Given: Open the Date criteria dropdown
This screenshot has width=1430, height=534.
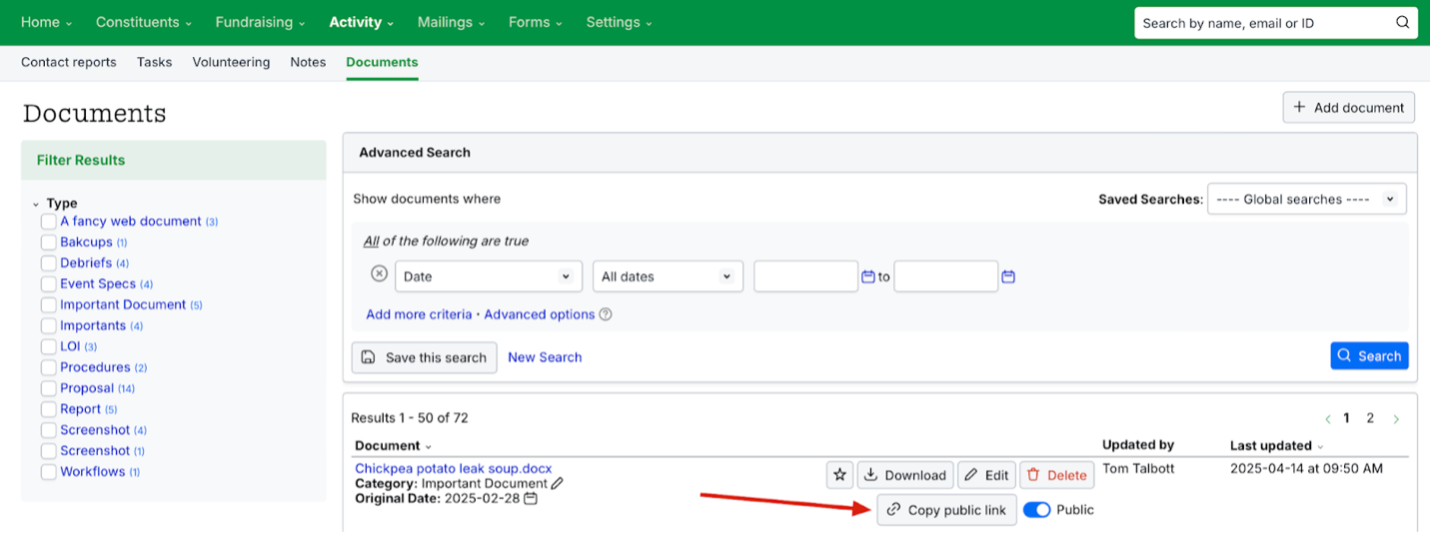Looking at the screenshot, I should (x=488, y=276).
